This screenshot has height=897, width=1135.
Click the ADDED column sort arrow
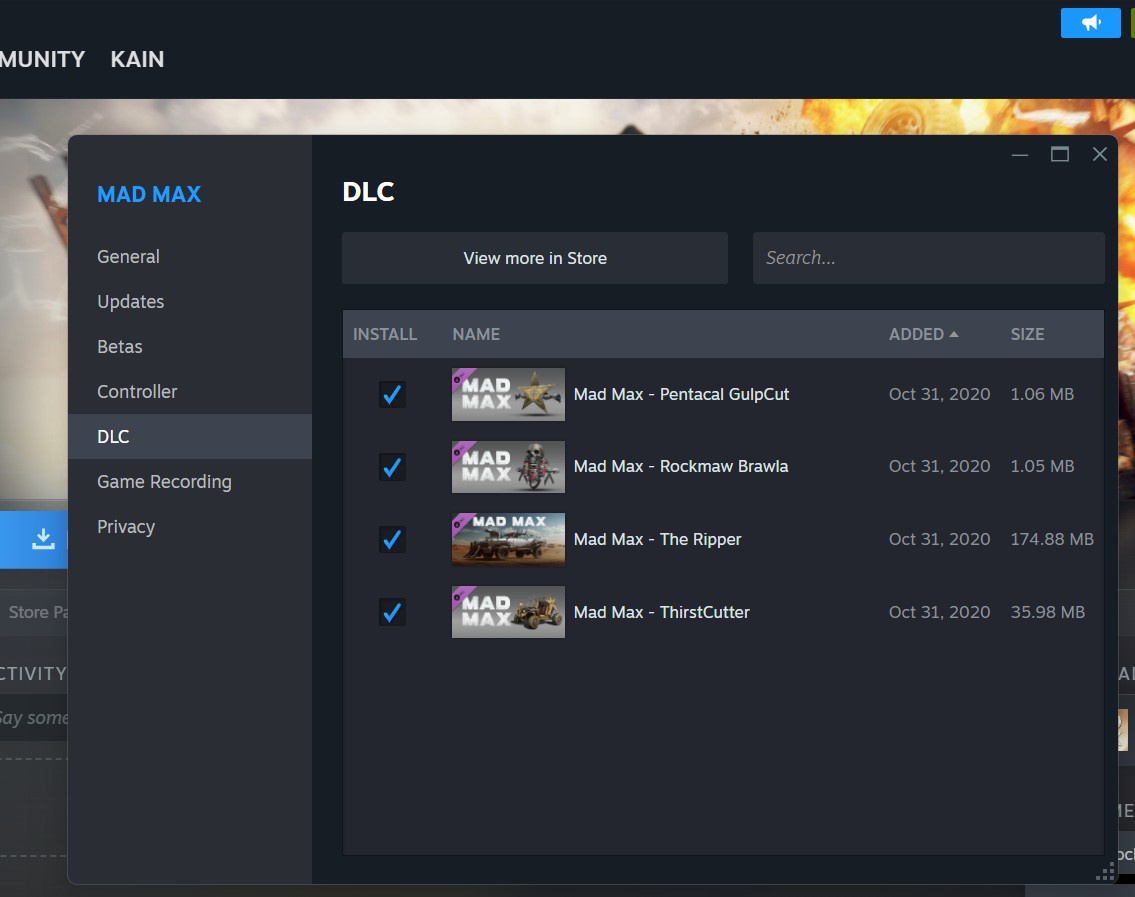pos(954,334)
